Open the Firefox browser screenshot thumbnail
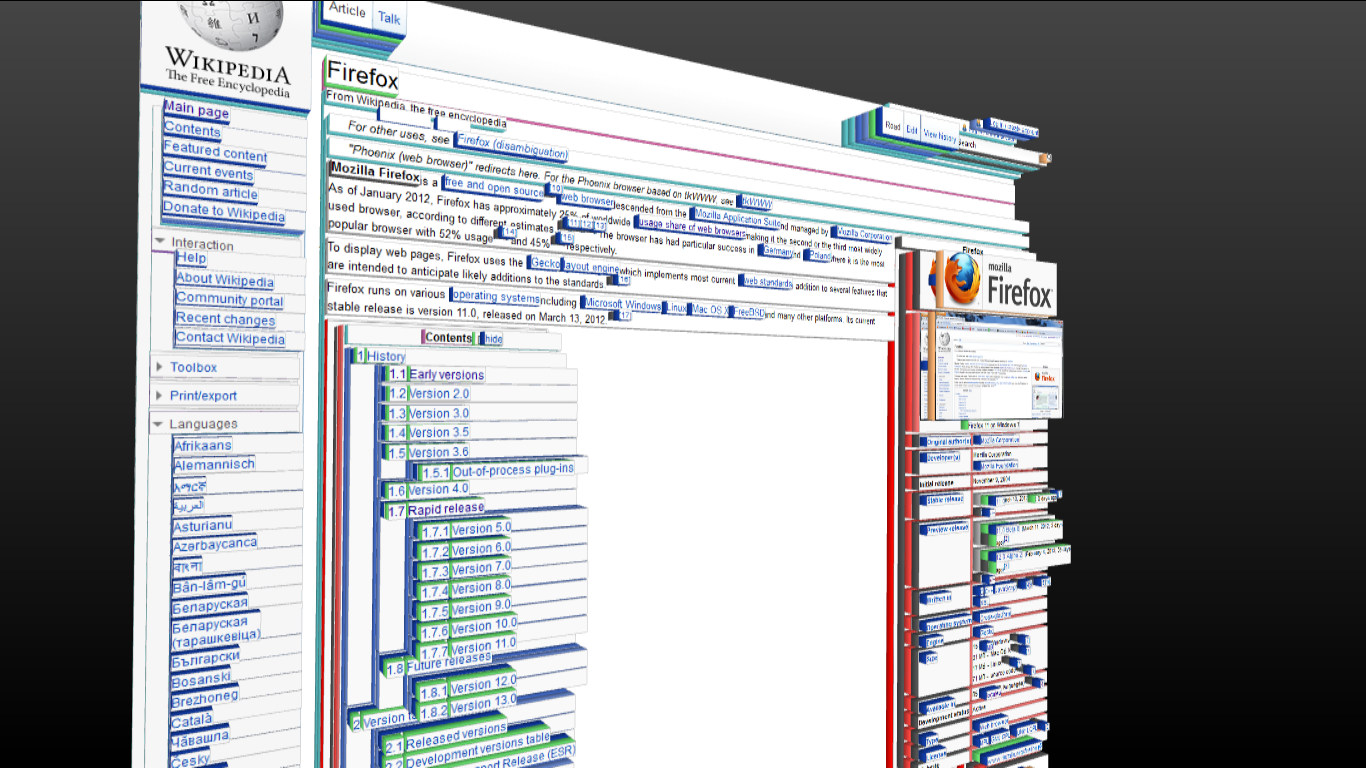This screenshot has width=1366, height=768. click(x=998, y=368)
